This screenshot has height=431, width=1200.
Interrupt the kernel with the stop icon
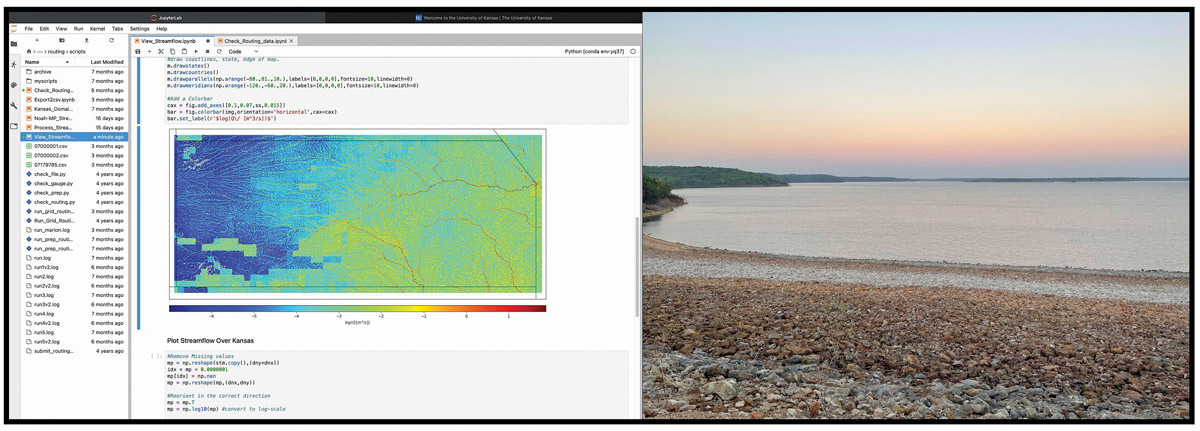click(x=207, y=51)
